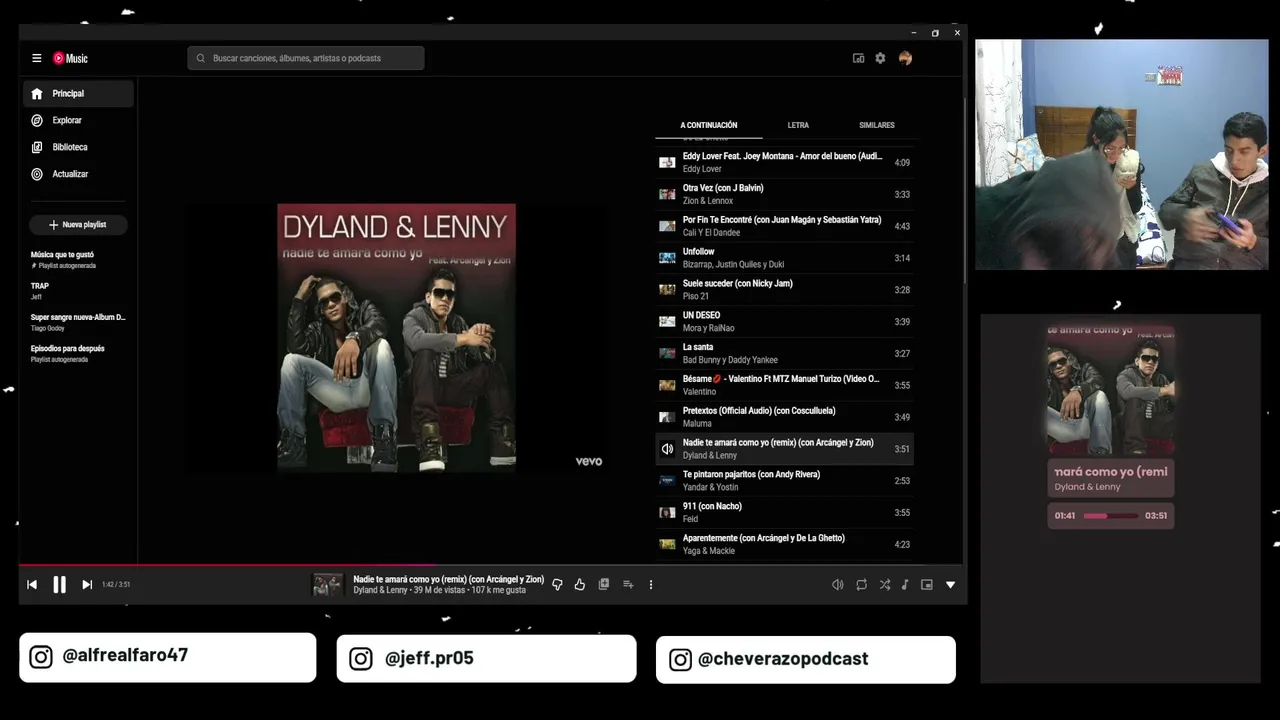Play 'Por Fin Te Encontré' from queue

click(784, 226)
